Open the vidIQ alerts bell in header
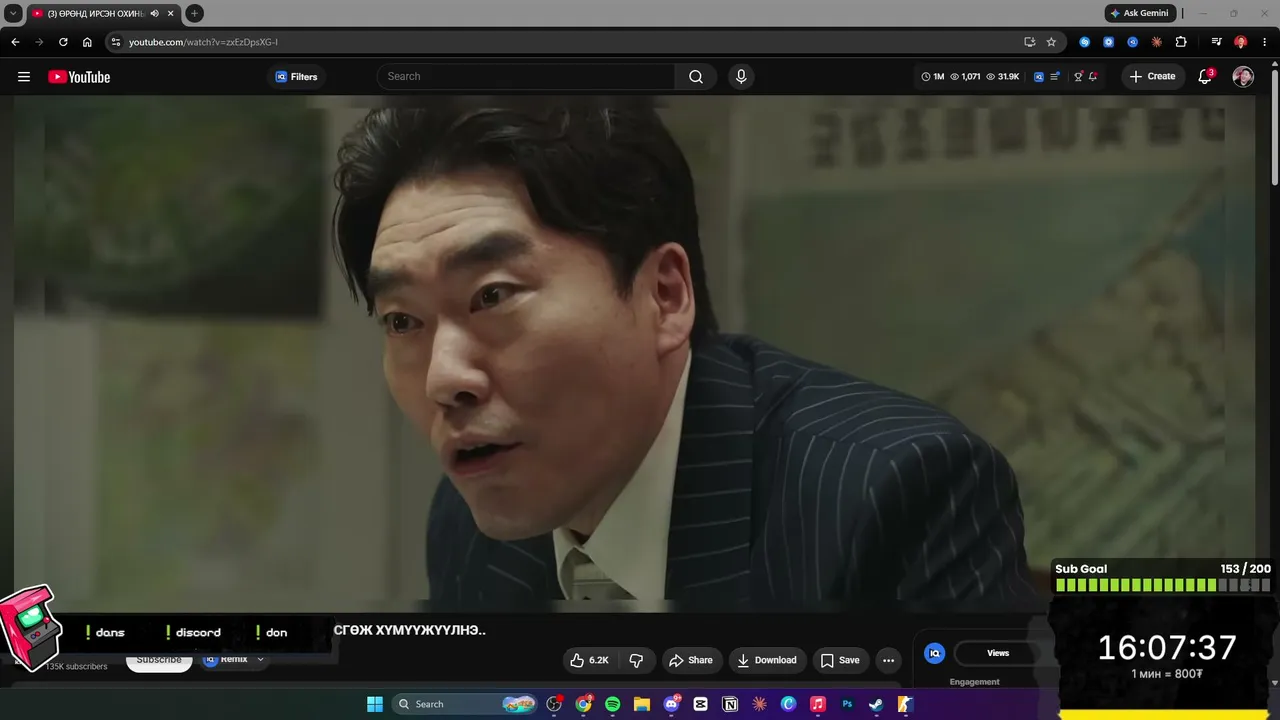This screenshot has height=720, width=1280. point(1093,77)
